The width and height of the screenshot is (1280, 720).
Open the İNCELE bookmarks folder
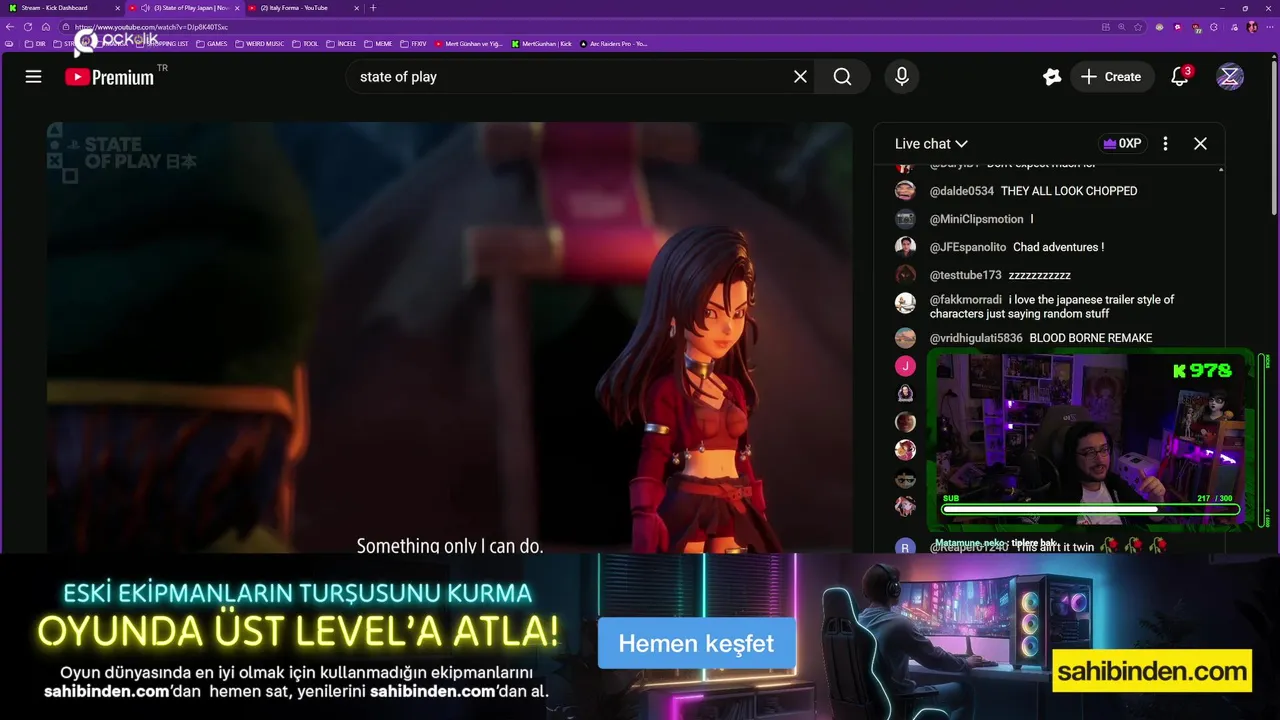341,44
